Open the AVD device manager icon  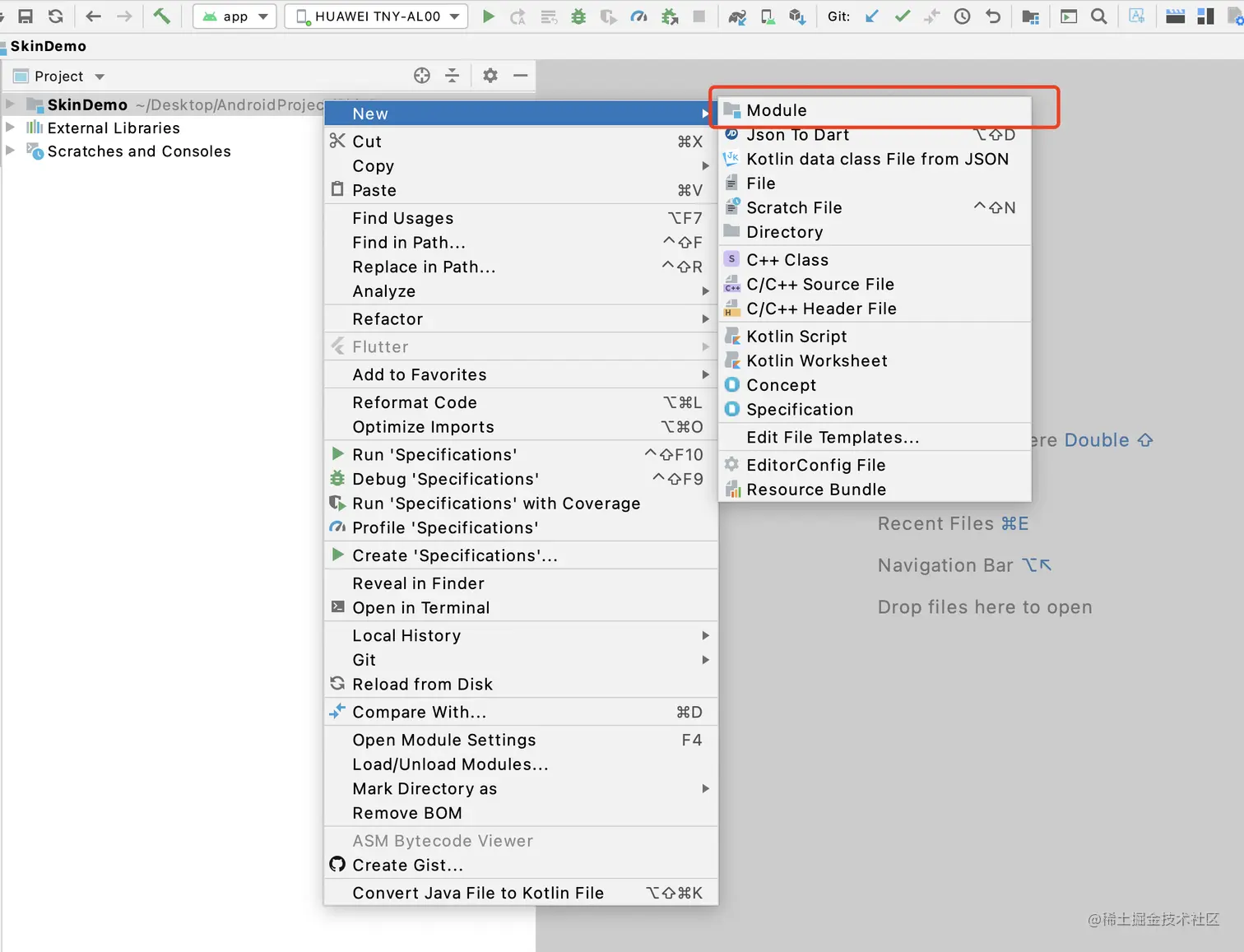click(768, 16)
